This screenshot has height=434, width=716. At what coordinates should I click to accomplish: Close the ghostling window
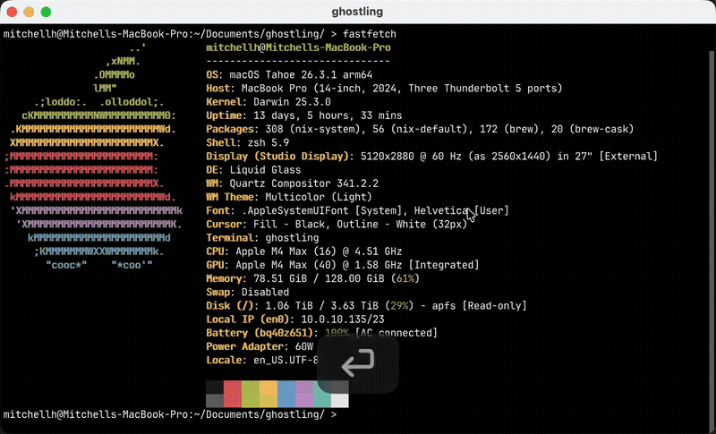12,12
